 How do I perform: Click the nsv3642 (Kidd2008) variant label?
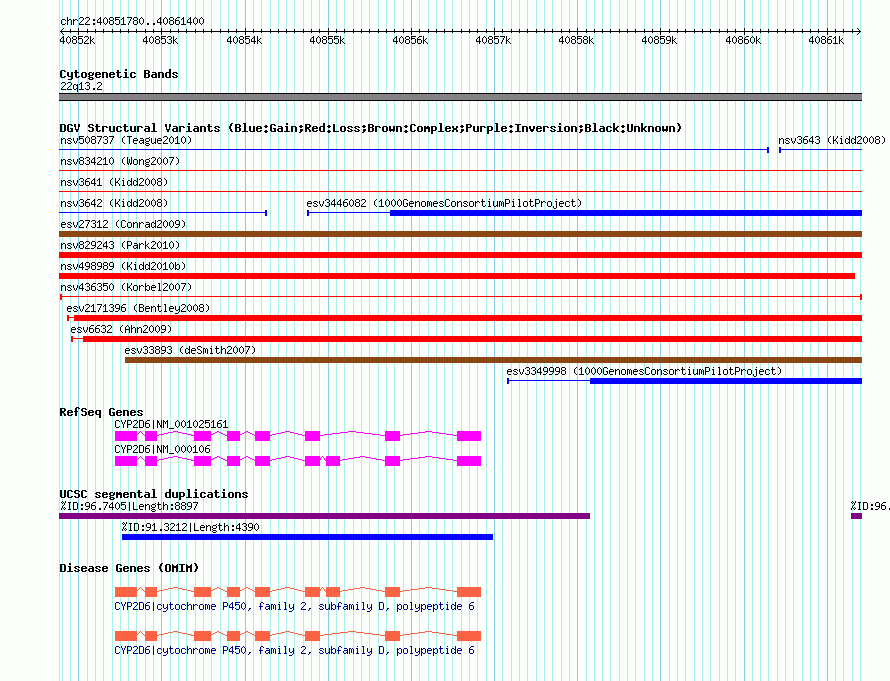[114, 203]
